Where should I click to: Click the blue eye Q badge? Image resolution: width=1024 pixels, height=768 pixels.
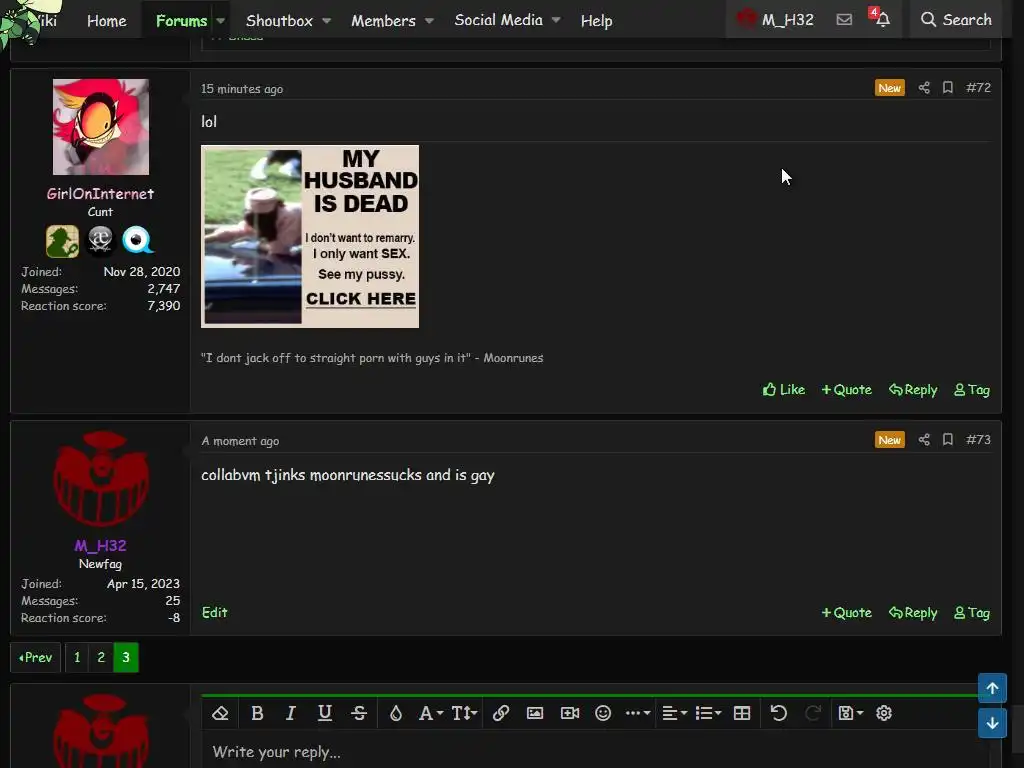tap(137, 240)
